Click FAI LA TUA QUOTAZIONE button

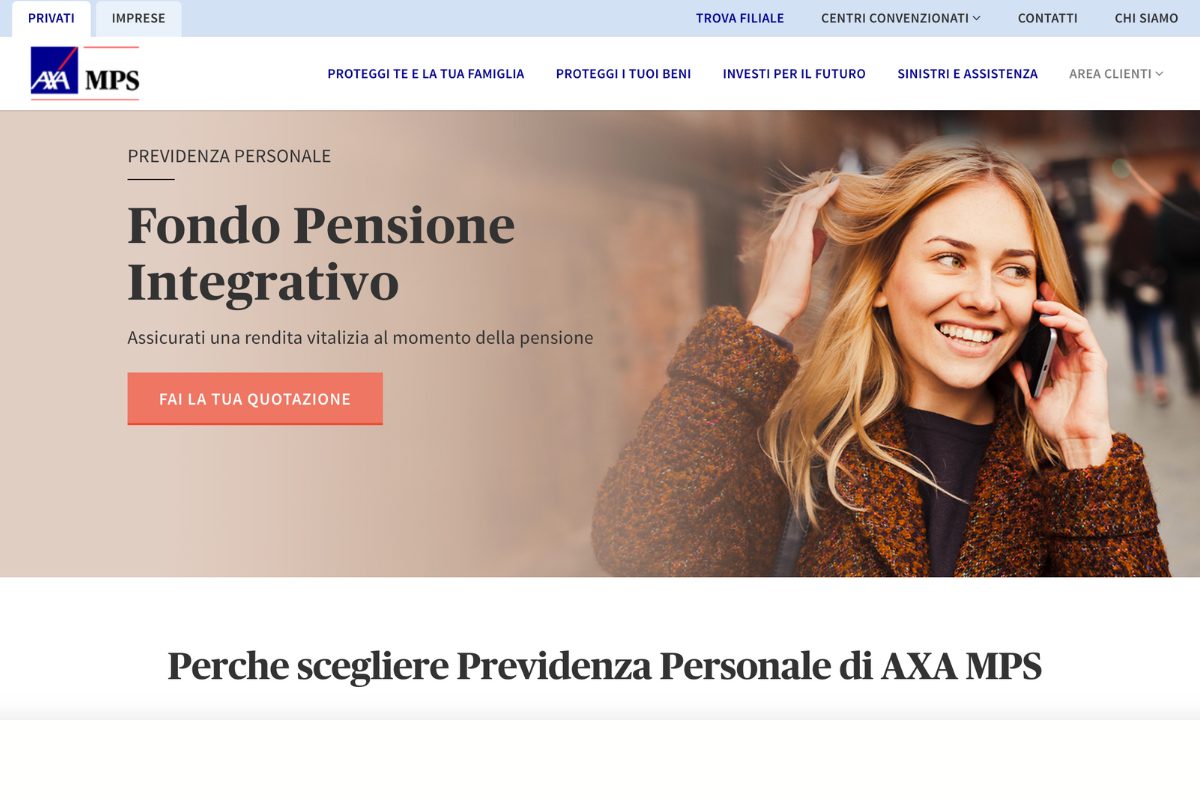[255, 399]
